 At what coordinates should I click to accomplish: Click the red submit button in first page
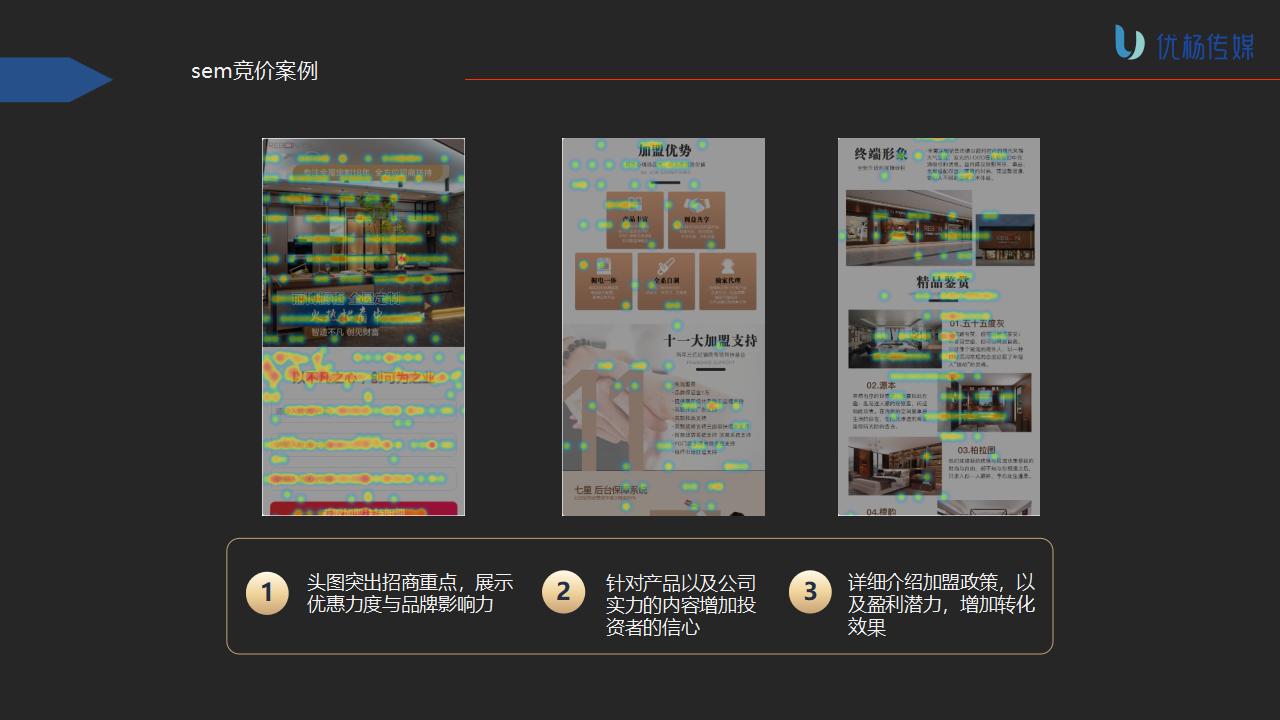point(363,509)
